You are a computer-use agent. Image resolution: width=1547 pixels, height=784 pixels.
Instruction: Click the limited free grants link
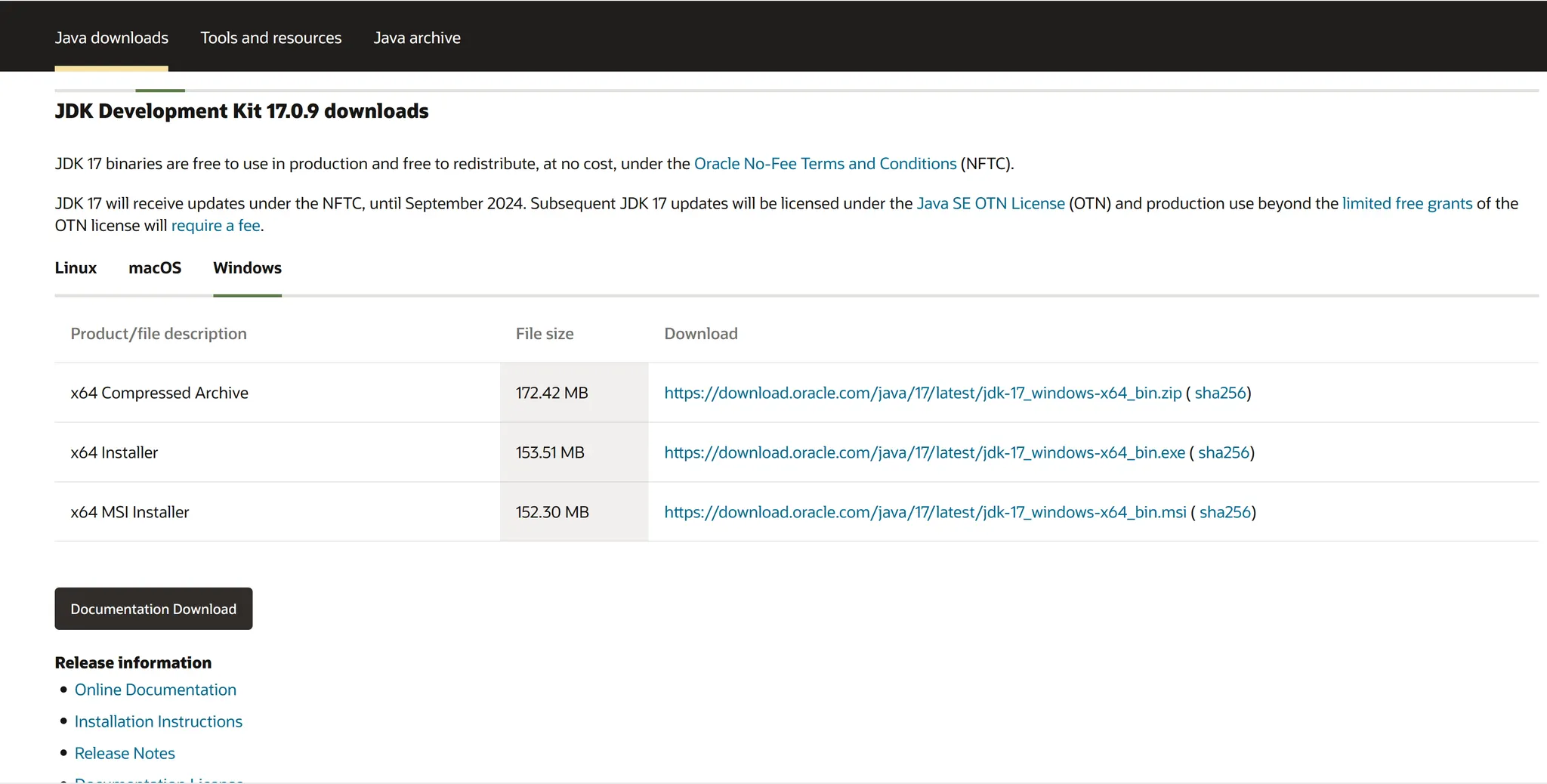(x=1407, y=204)
